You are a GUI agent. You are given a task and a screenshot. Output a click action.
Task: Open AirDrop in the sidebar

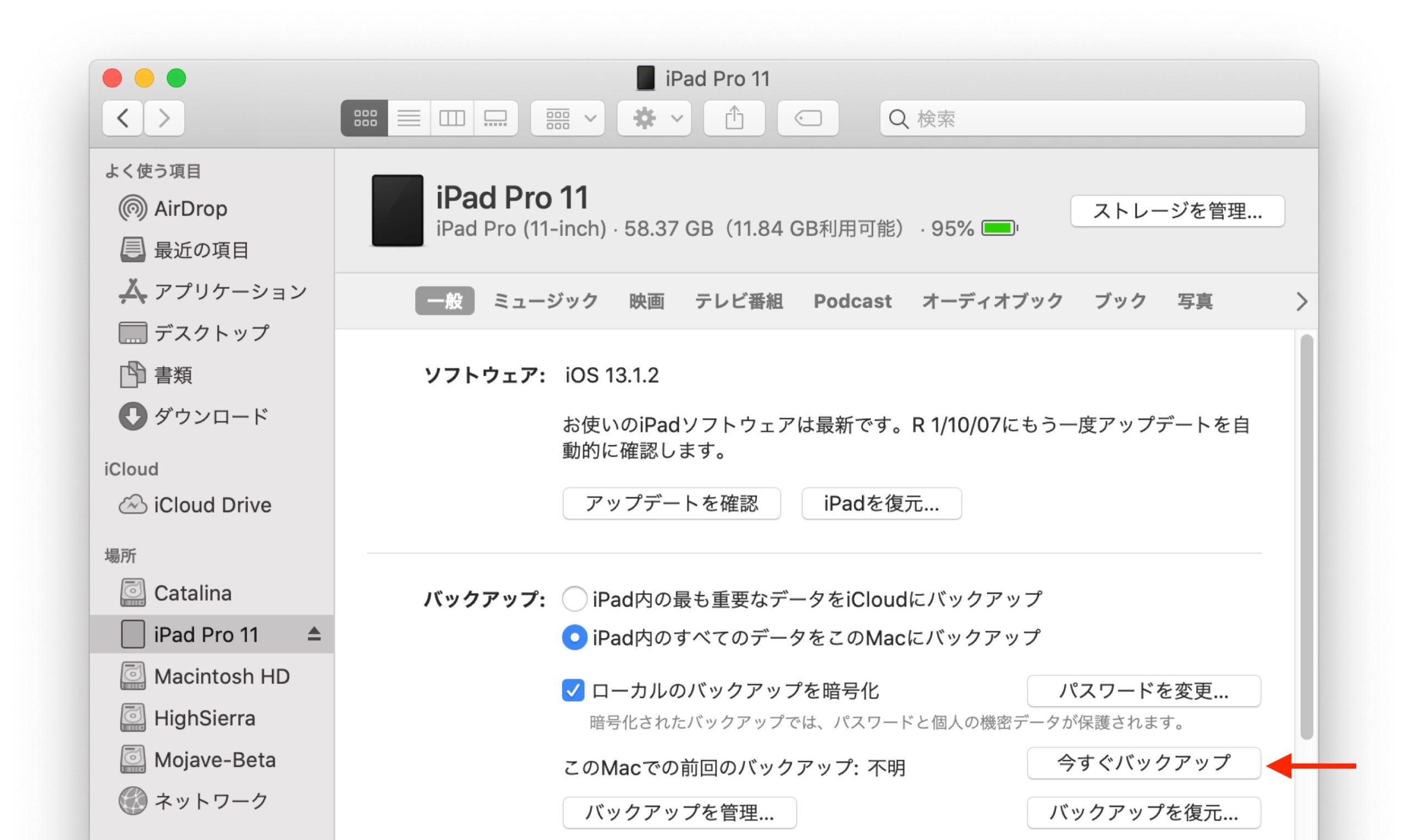point(212,208)
